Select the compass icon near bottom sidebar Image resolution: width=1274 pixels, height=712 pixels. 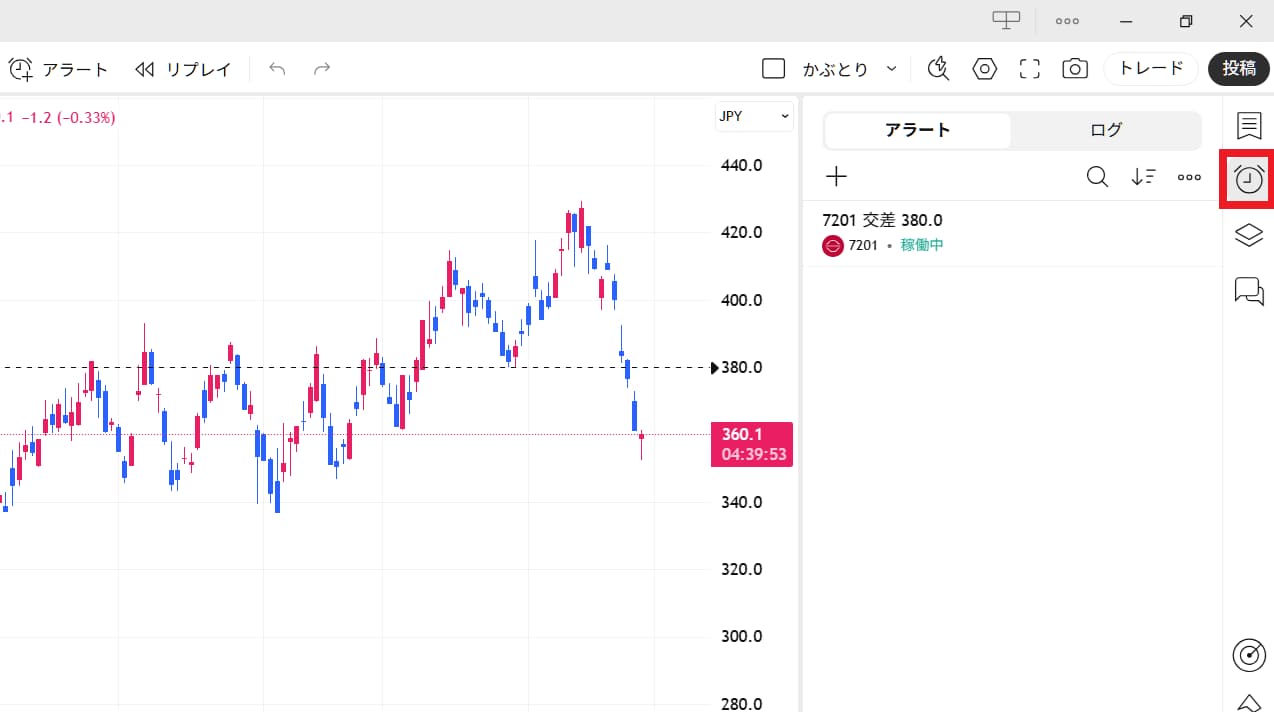(1248, 655)
